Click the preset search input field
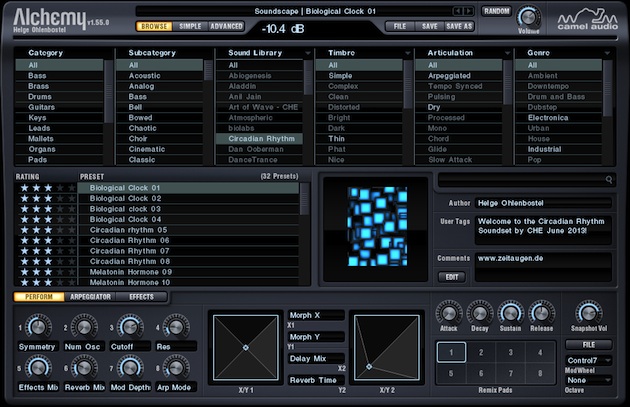Image resolution: width=630 pixels, height=407 pixels. 526,180
